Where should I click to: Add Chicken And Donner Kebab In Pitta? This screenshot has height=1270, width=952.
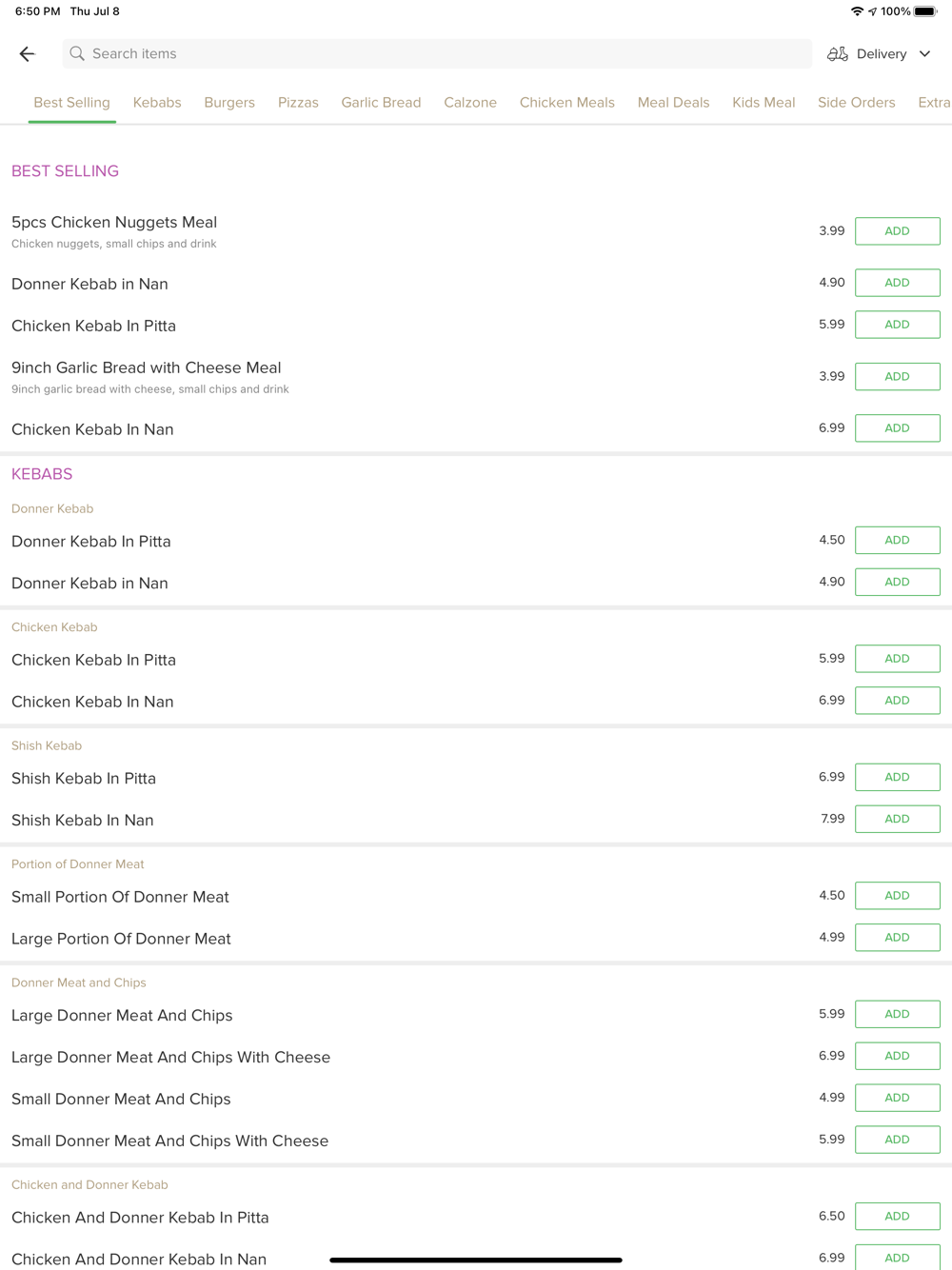[x=897, y=1217]
